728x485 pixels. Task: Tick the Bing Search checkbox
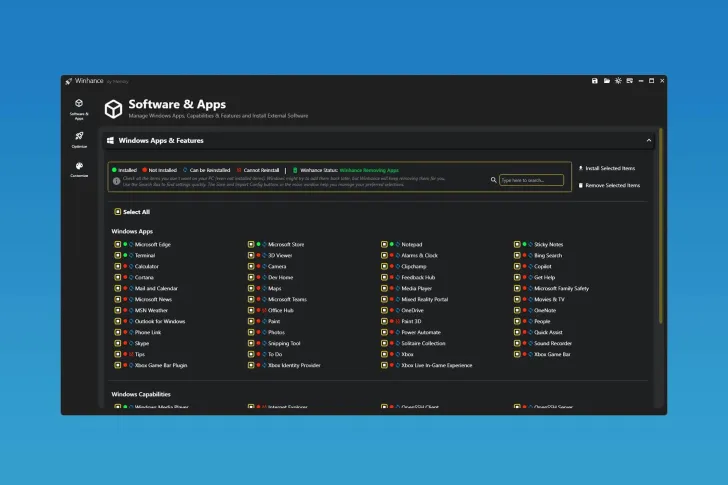pos(517,255)
